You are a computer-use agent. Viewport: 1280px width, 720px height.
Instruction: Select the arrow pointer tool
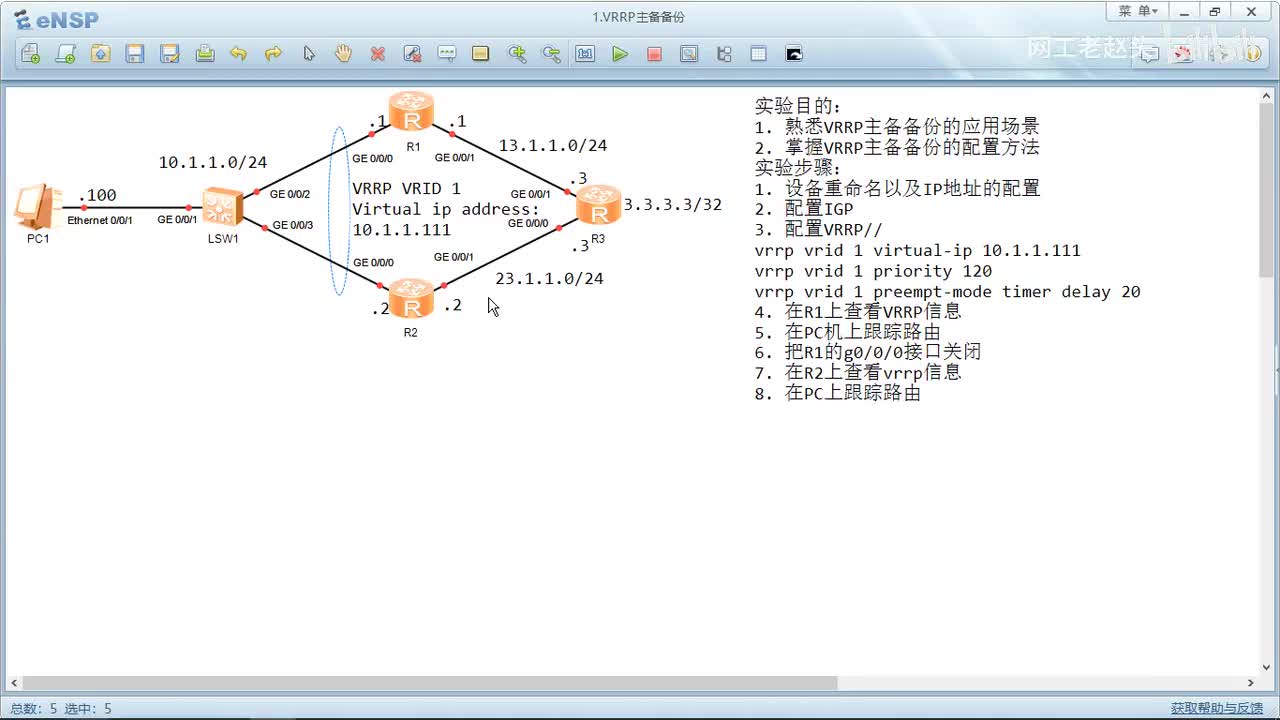[308, 54]
